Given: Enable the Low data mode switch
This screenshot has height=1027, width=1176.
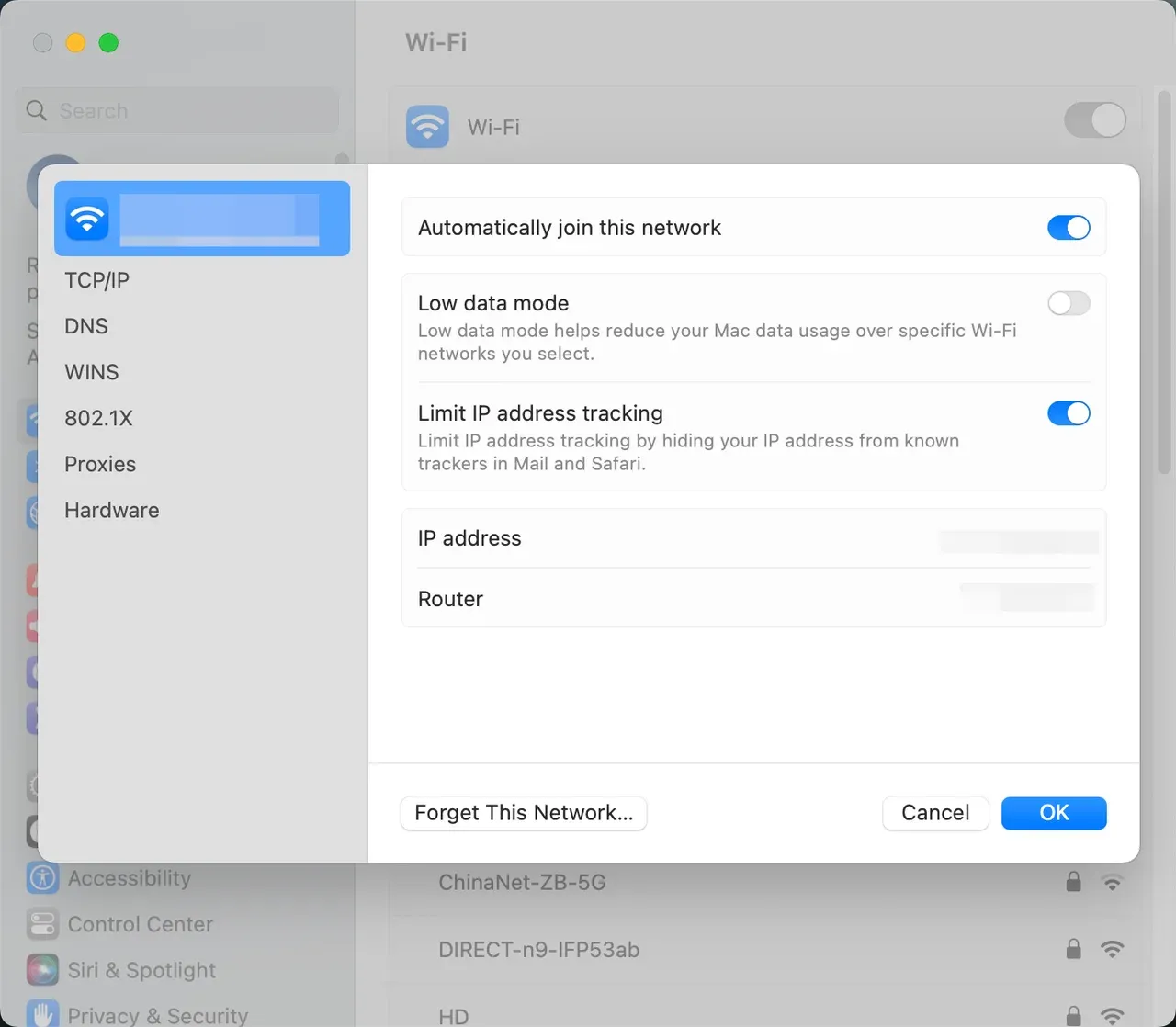Looking at the screenshot, I should coord(1069,303).
